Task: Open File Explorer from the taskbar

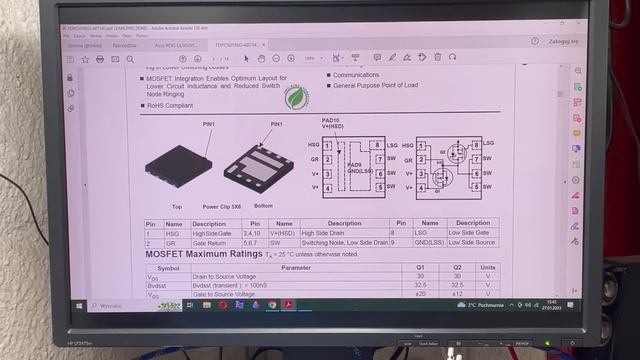Action: click(x=207, y=305)
